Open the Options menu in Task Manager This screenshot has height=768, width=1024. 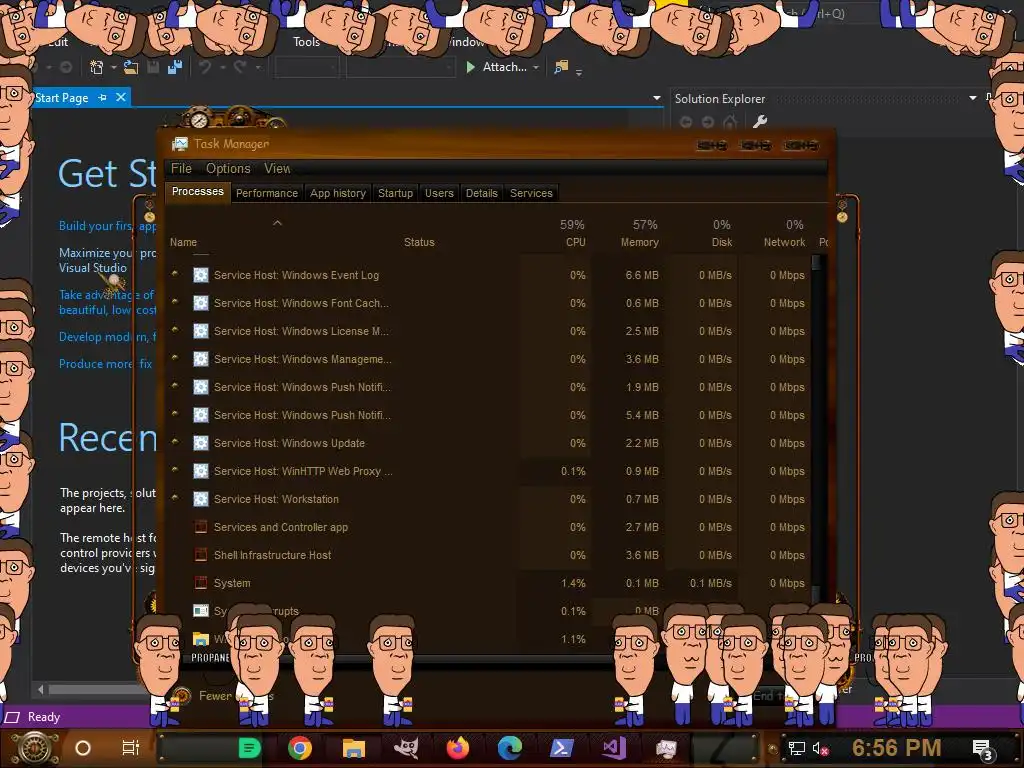[228, 168]
